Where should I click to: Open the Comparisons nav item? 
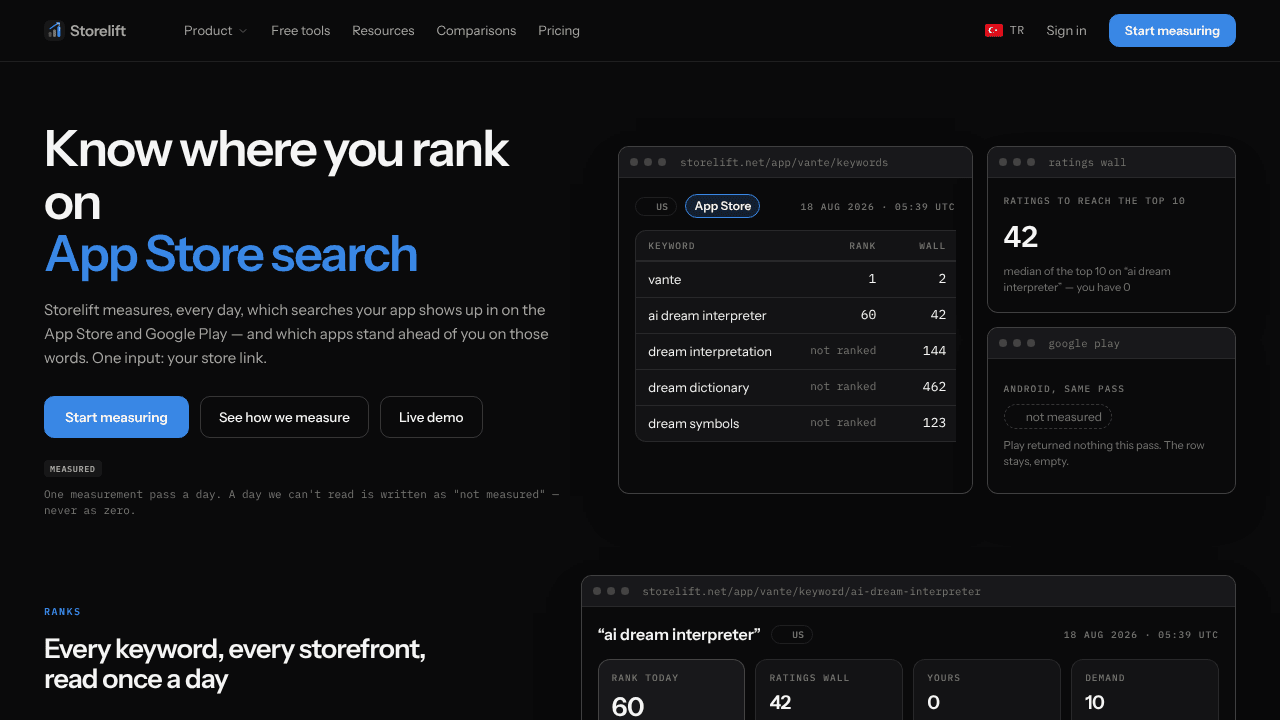(x=476, y=31)
